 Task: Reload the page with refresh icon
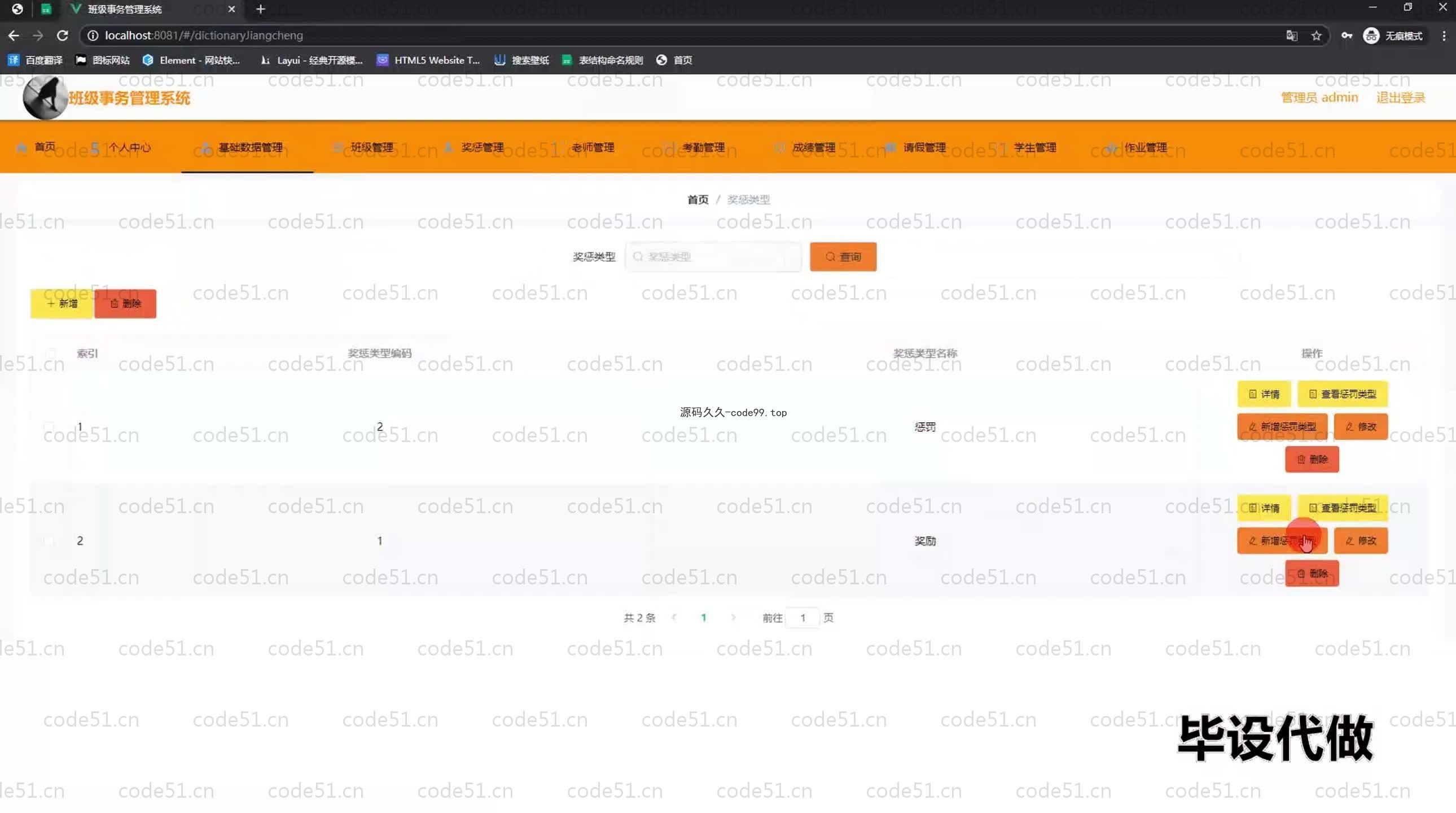[x=63, y=36]
